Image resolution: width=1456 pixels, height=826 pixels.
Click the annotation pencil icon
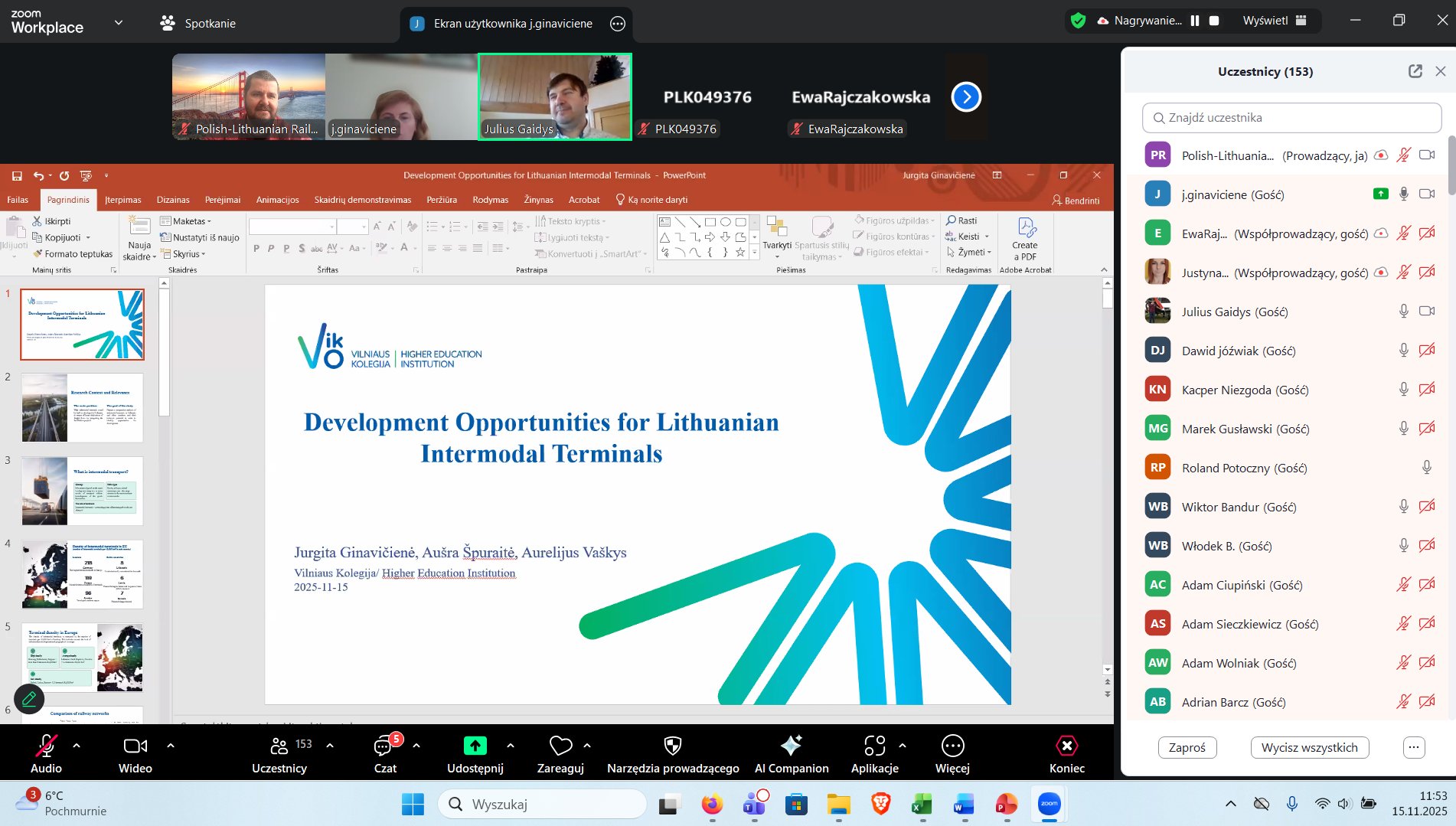[29, 698]
